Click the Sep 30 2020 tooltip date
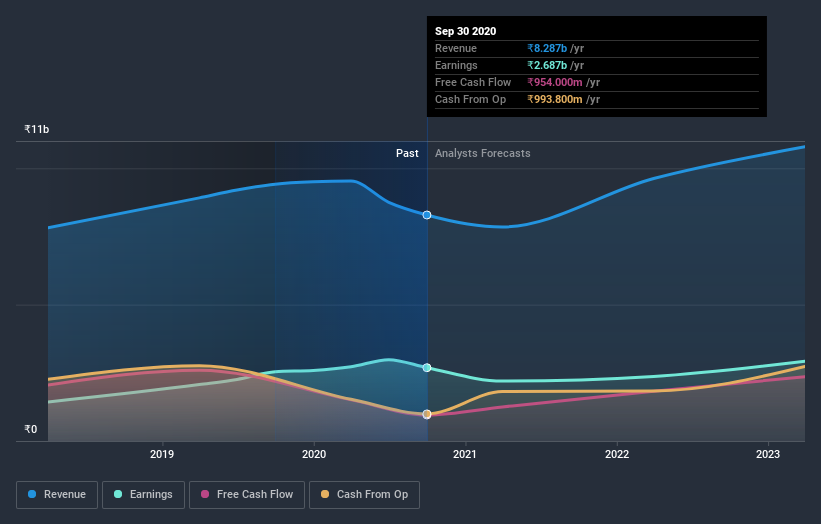The height and width of the screenshot is (524, 821). pyautogui.click(x=465, y=31)
